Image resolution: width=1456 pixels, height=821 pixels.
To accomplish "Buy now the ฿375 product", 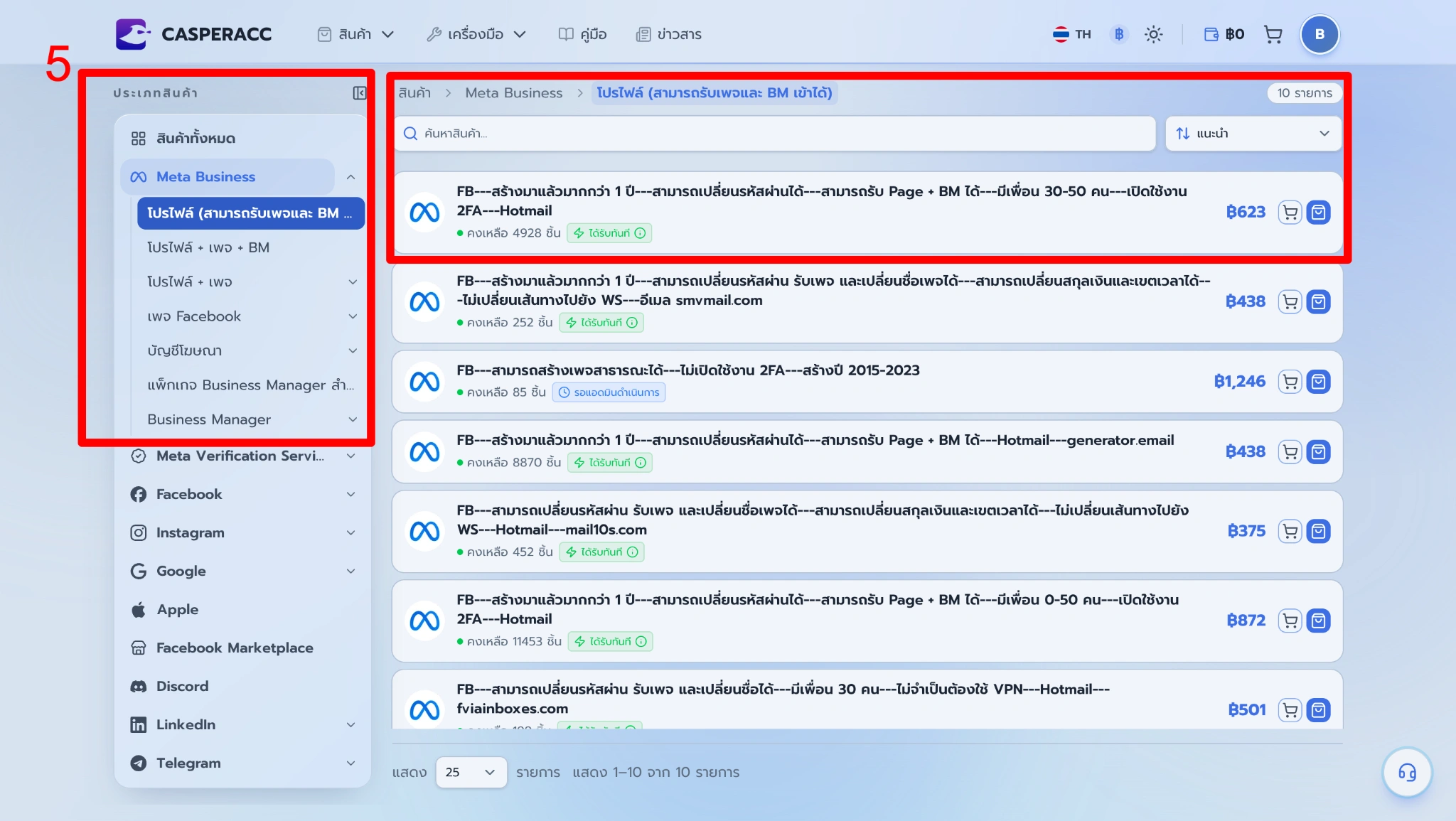I will [1319, 531].
